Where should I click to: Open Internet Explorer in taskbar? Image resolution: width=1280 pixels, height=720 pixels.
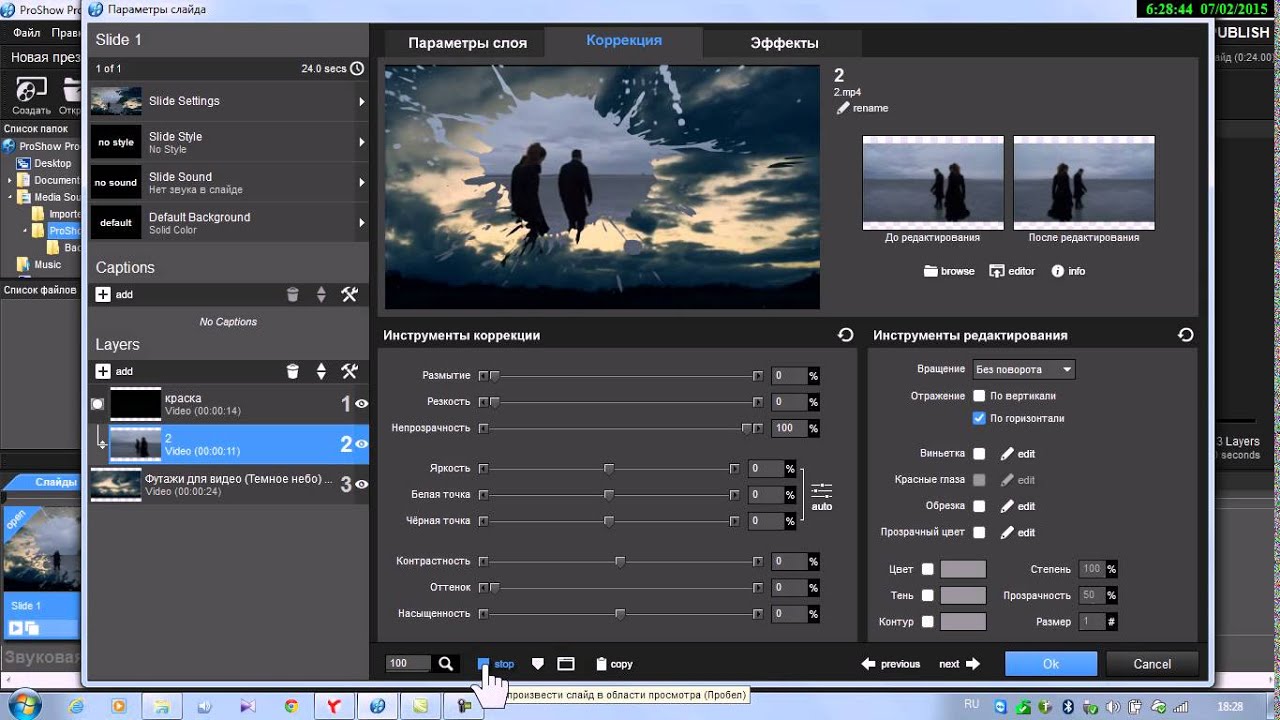point(76,706)
